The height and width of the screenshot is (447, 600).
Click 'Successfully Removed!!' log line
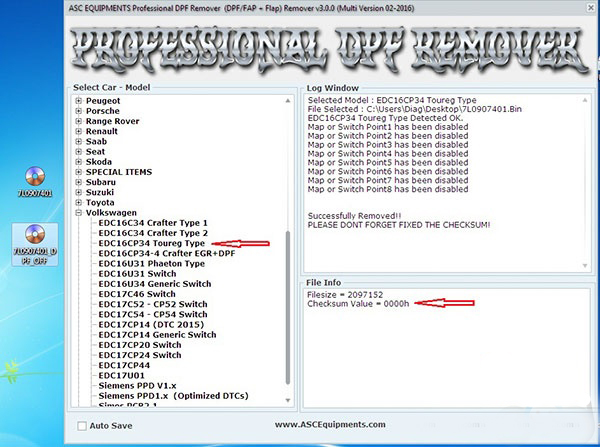(x=354, y=216)
